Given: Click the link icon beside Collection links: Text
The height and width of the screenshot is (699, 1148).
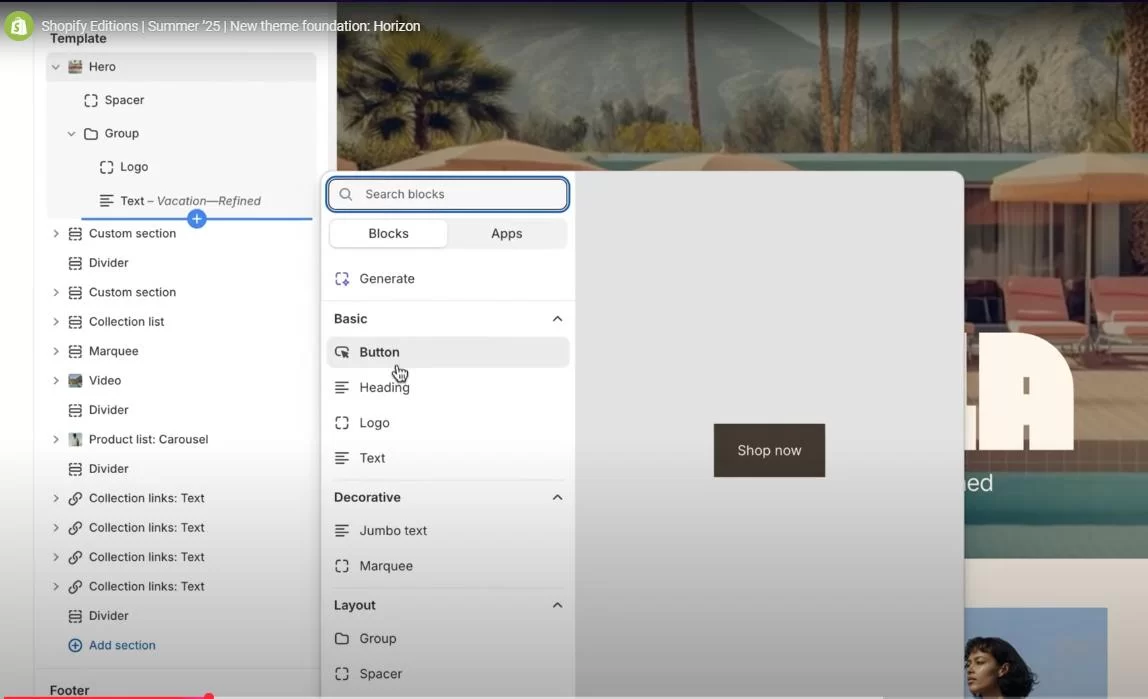Looking at the screenshot, I should click(x=75, y=497).
